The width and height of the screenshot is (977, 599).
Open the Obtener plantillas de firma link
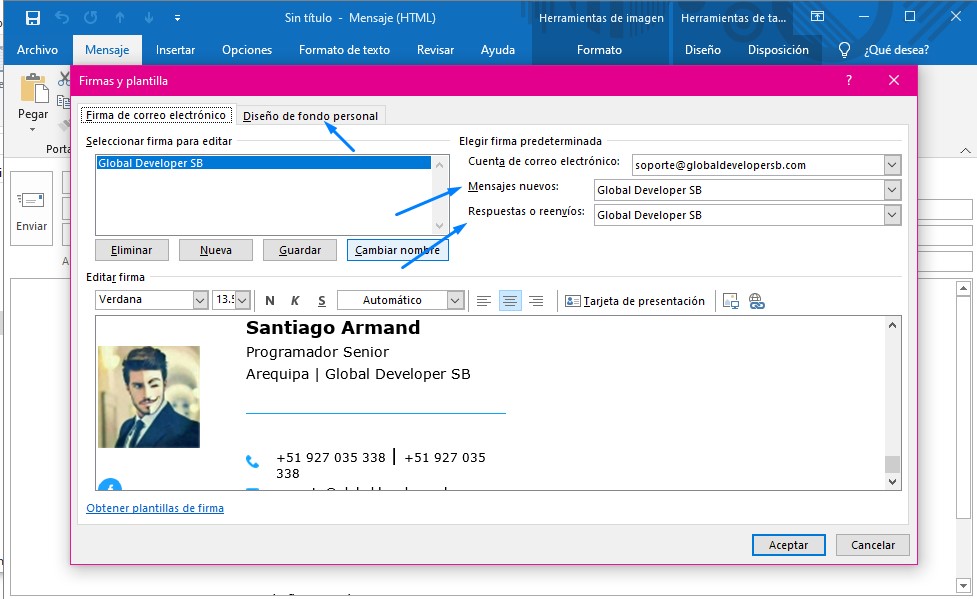(155, 508)
